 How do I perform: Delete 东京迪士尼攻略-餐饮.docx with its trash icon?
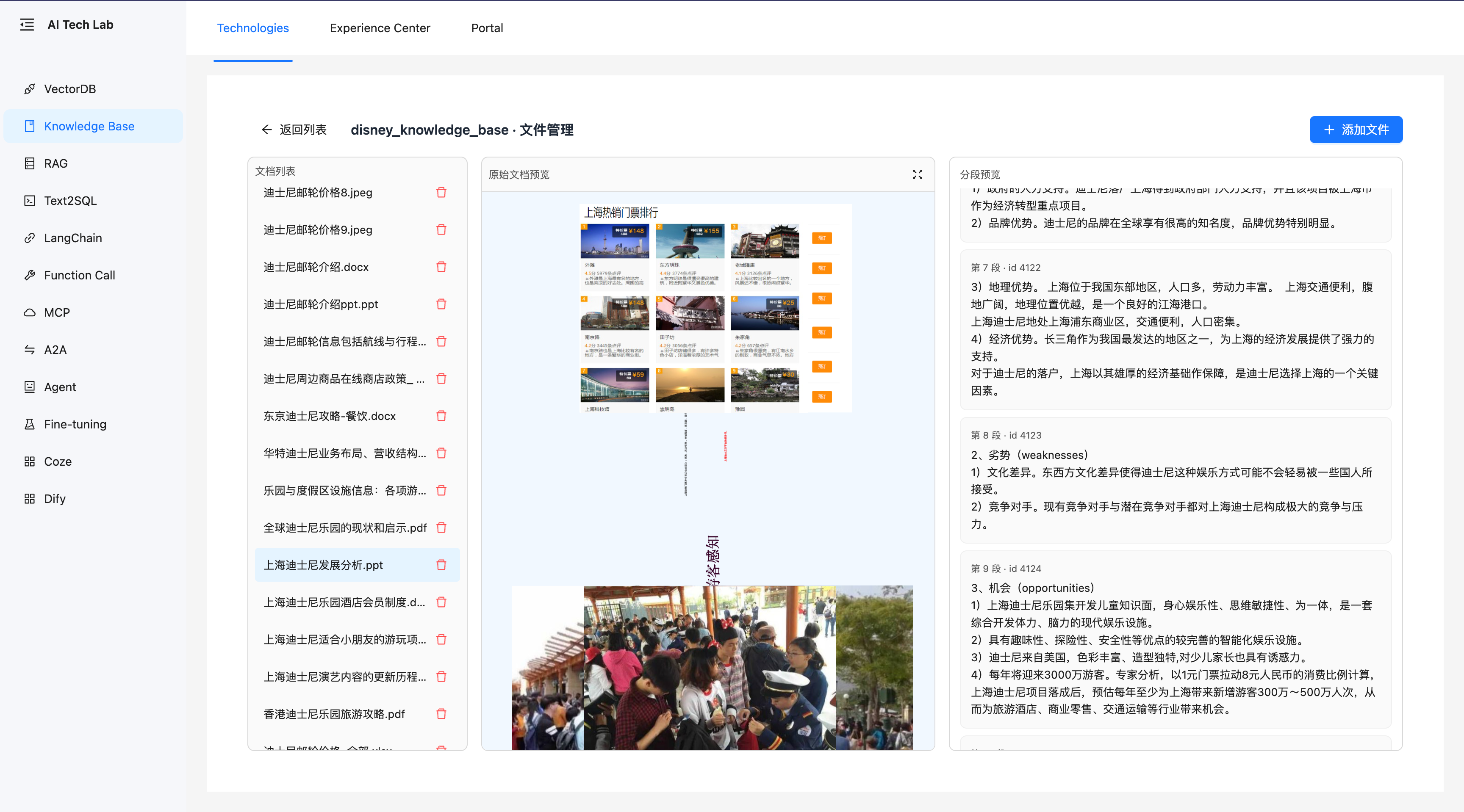(441, 416)
